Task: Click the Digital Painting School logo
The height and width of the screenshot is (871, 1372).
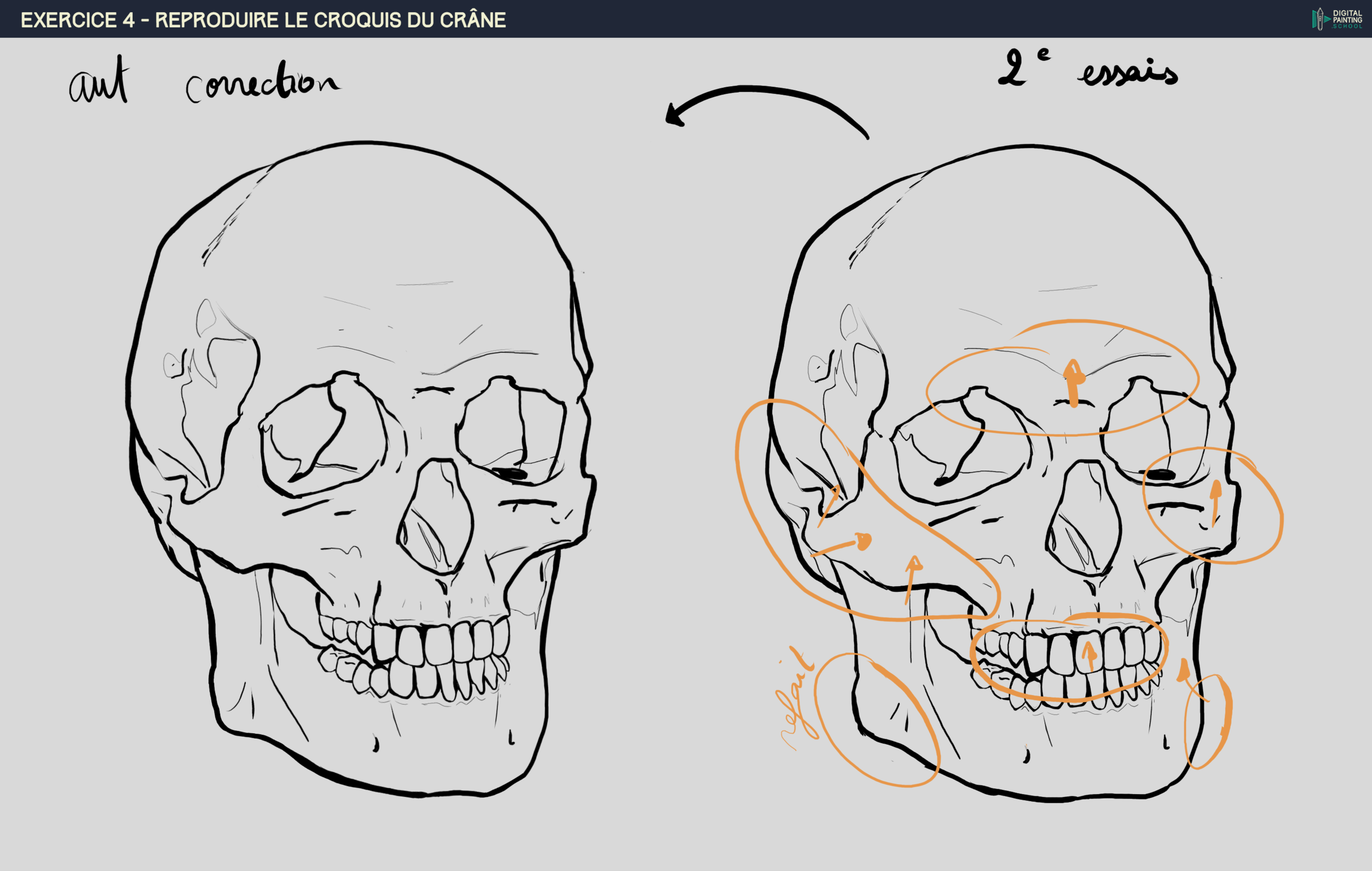Action: [x=1337, y=19]
